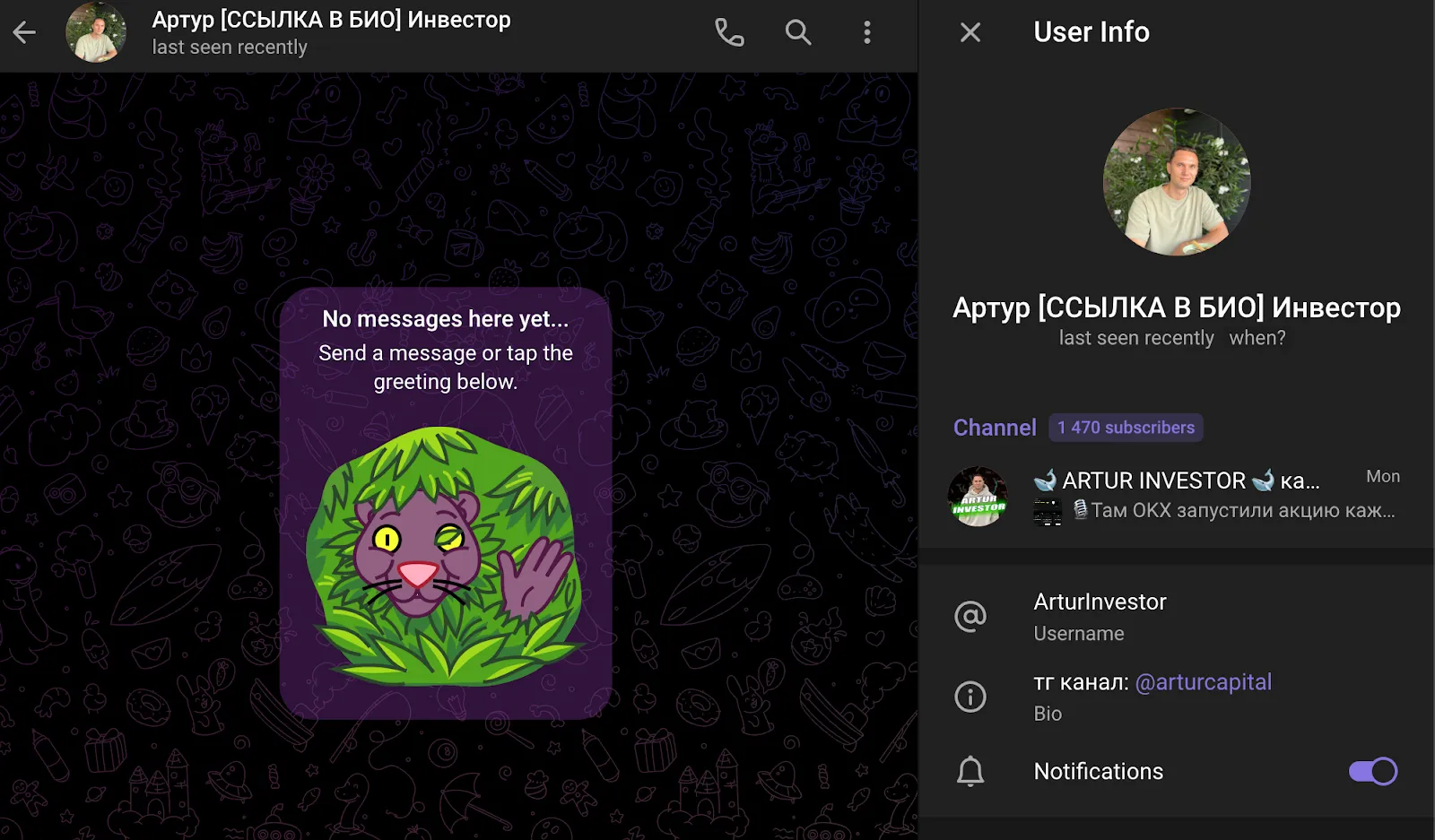Start a voice call with the phone icon

[729, 33]
